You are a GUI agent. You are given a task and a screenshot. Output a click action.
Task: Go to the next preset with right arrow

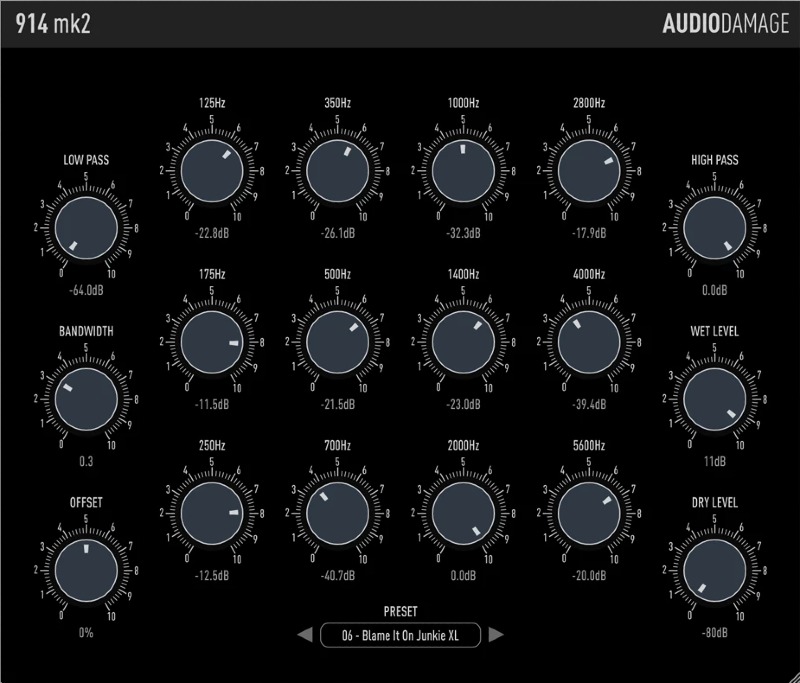(496, 635)
